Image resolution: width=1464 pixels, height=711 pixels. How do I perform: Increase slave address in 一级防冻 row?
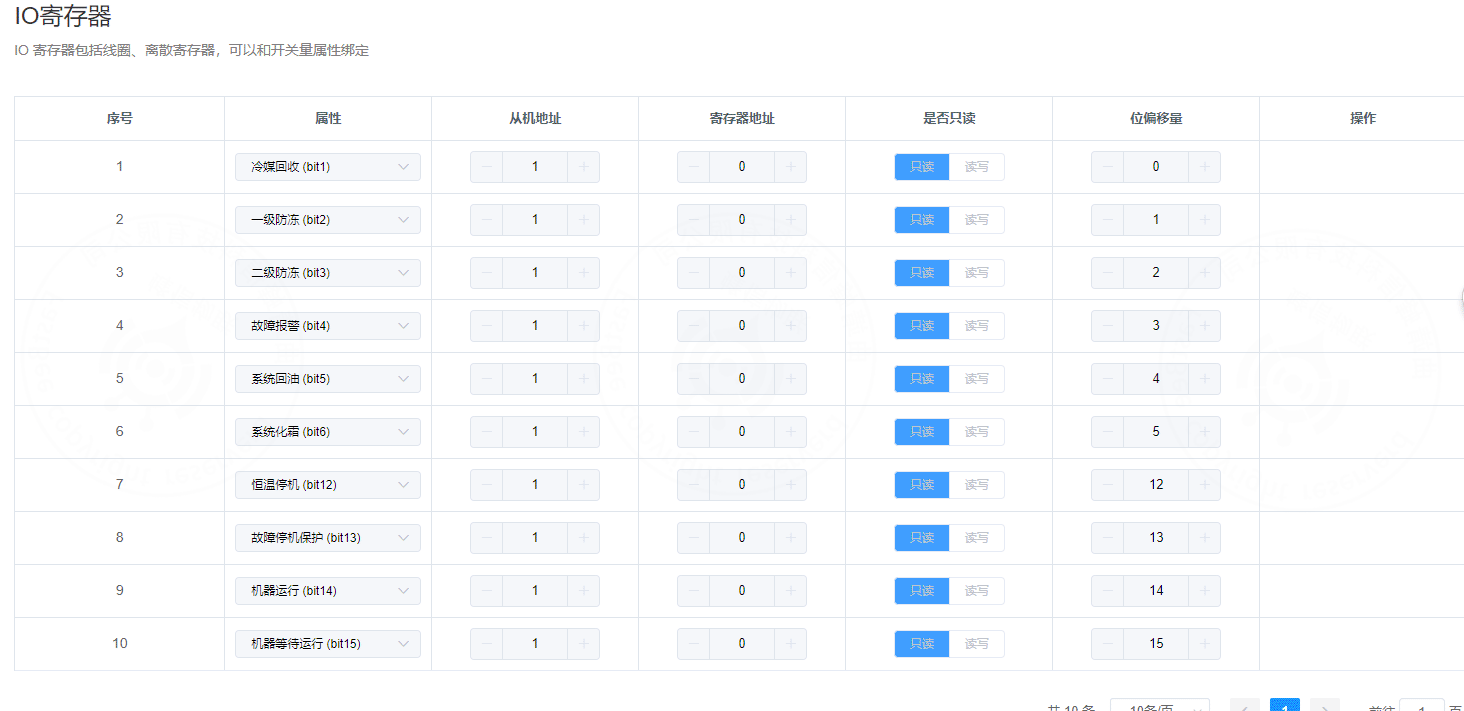tap(584, 220)
